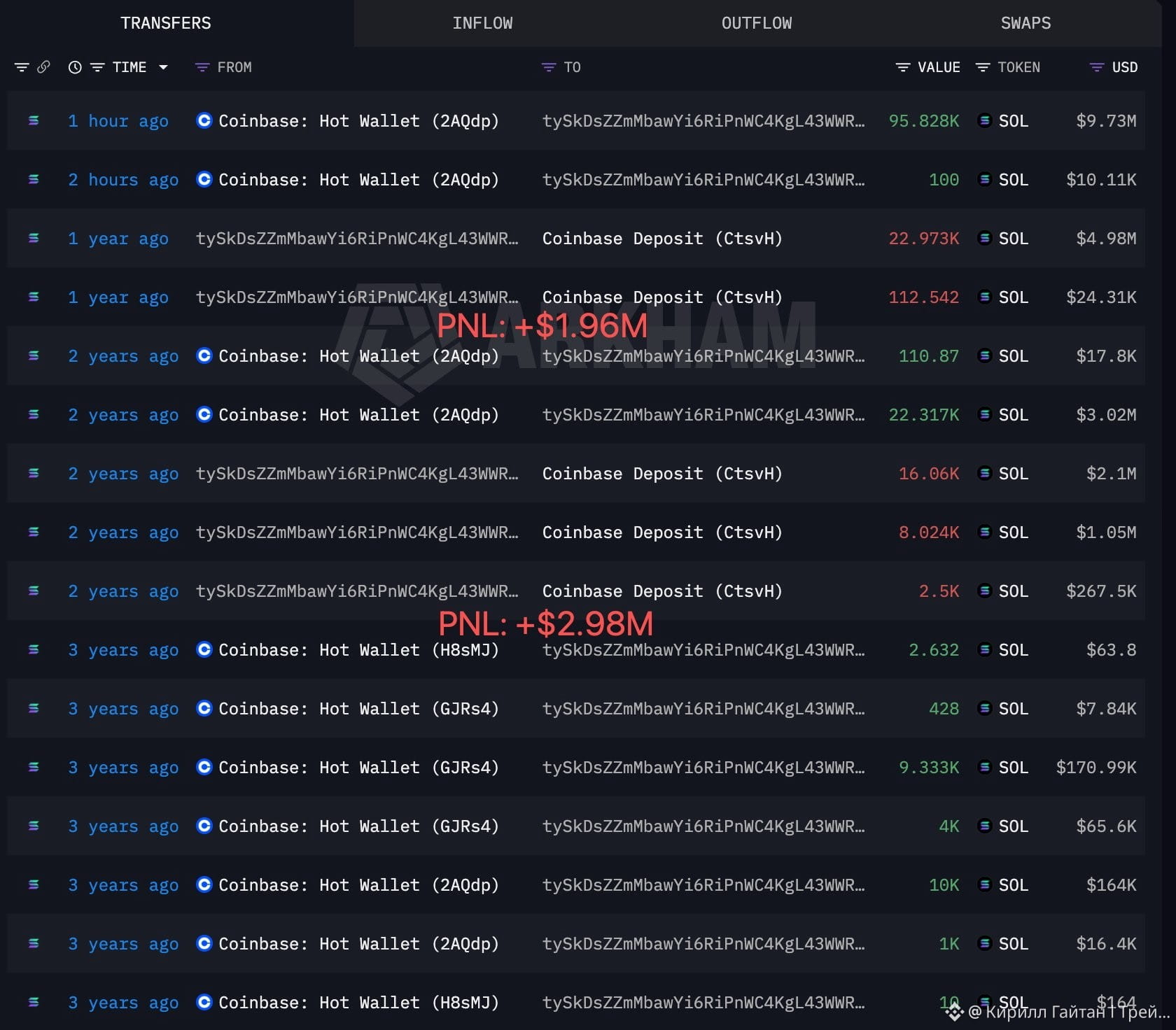Click Solana chain icon in $4.98M row
Screen dimensions: 1176x1030
click(34, 238)
